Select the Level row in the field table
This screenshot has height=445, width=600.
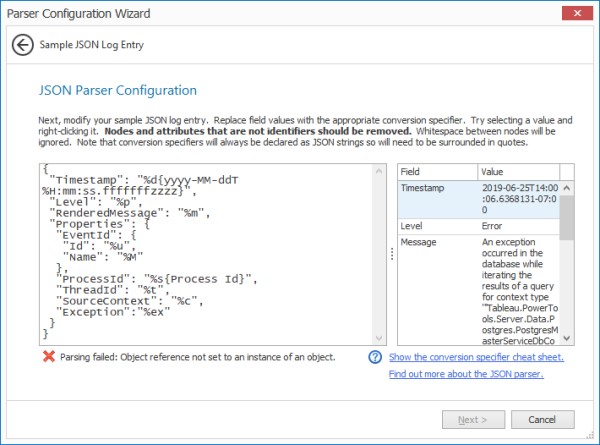click(479, 226)
